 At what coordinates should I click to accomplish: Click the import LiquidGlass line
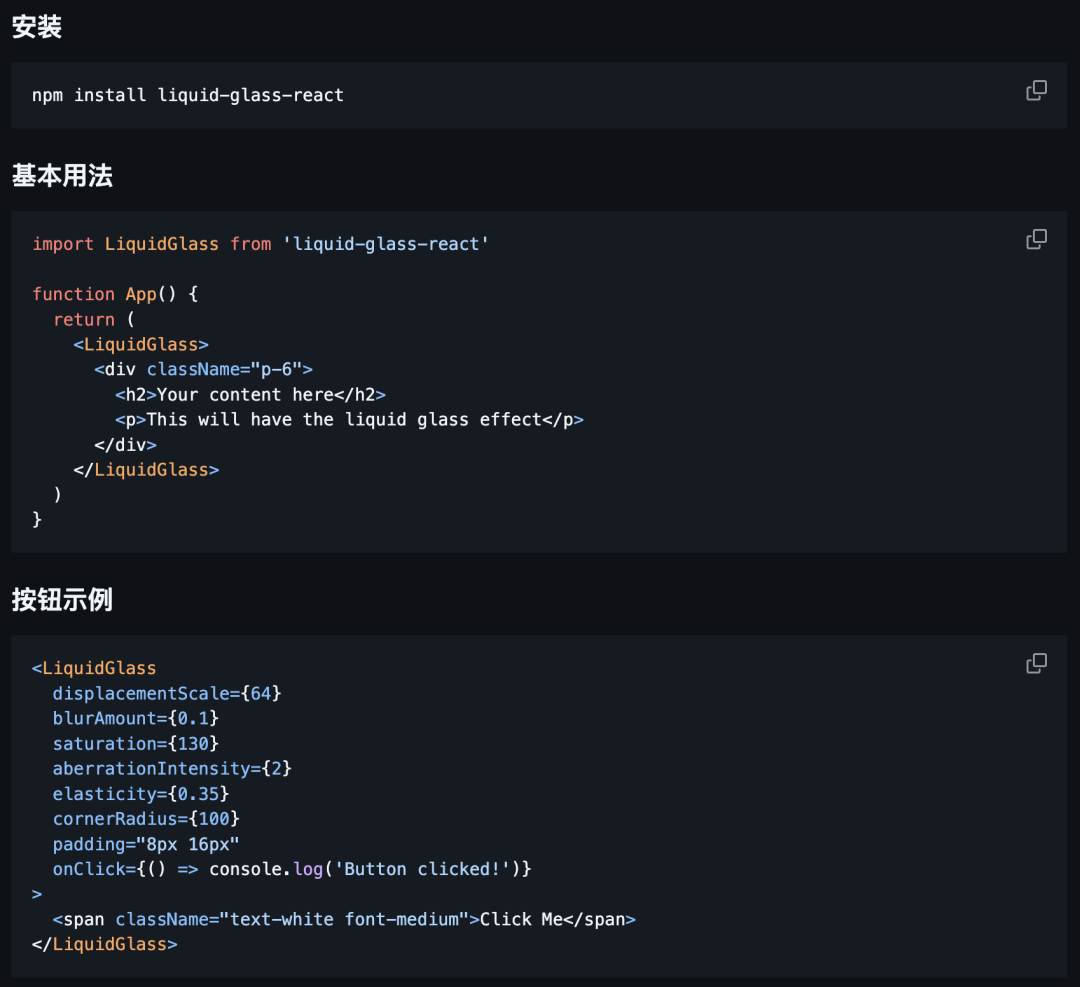[x=260, y=244]
